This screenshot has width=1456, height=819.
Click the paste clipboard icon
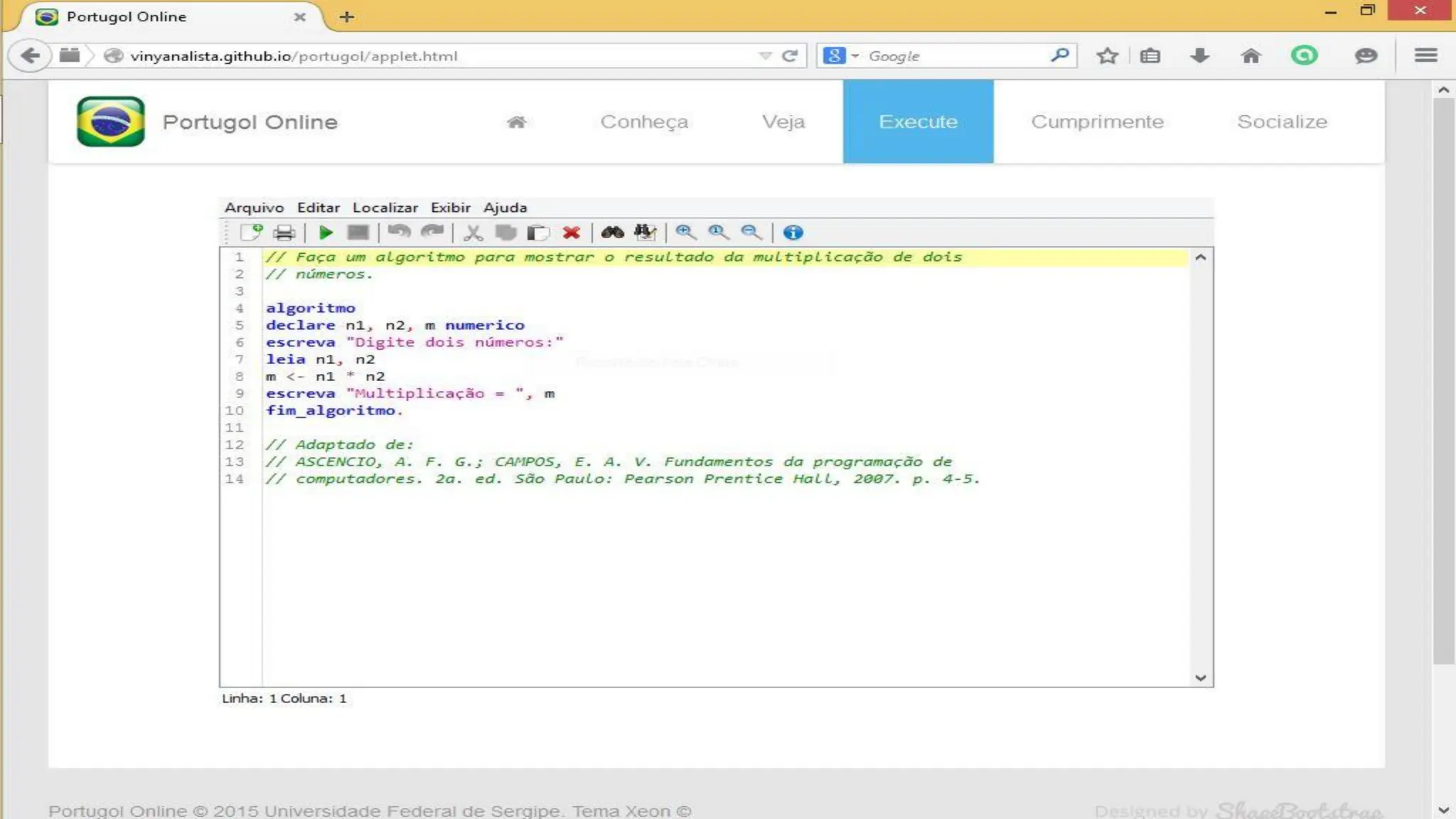(x=538, y=232)
